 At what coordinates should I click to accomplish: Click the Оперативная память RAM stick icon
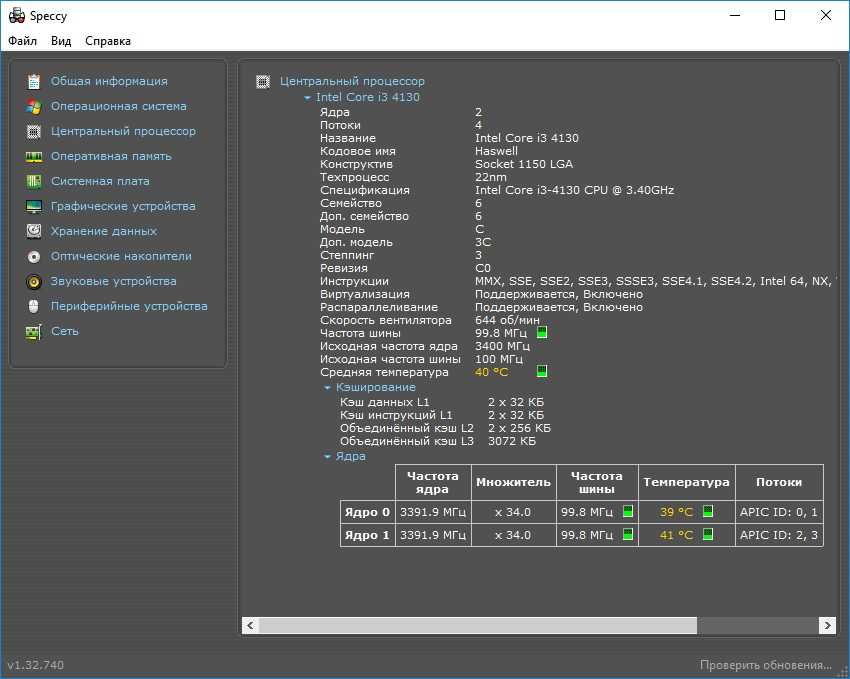[34, 157]
